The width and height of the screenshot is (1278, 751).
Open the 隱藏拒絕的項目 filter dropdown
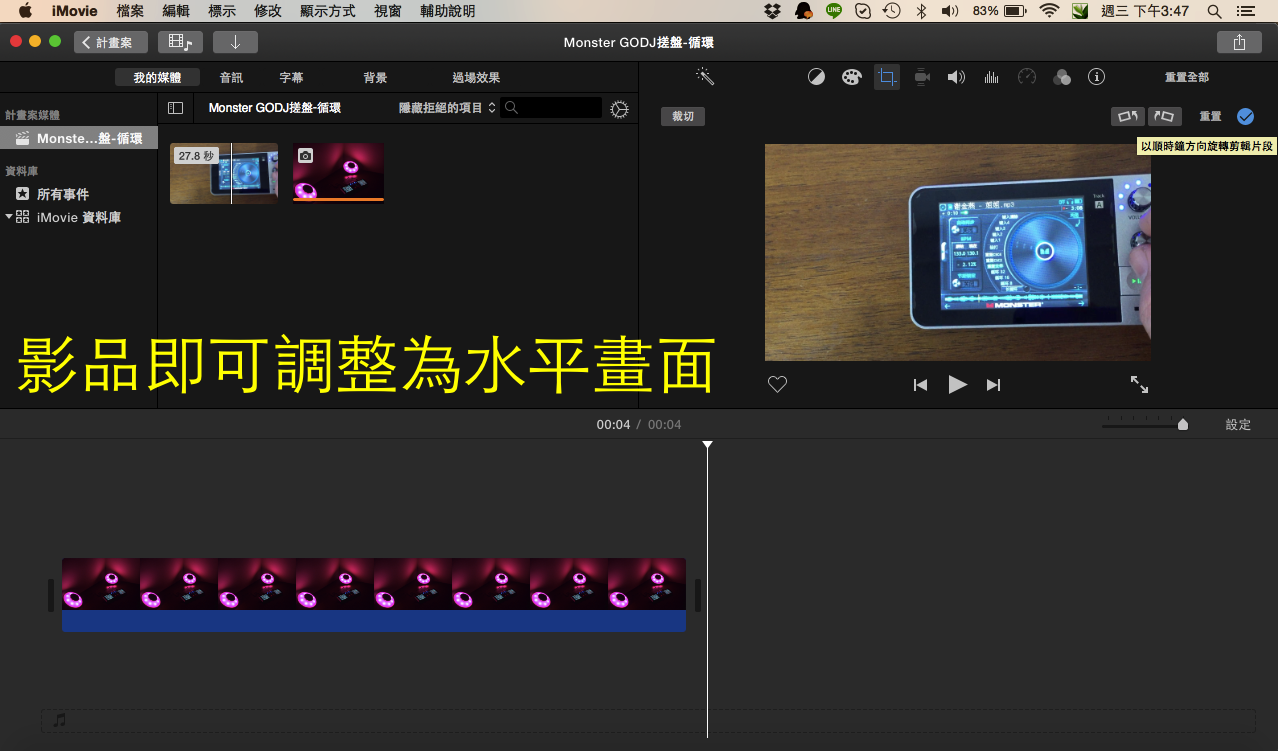[x=447, y=108]
